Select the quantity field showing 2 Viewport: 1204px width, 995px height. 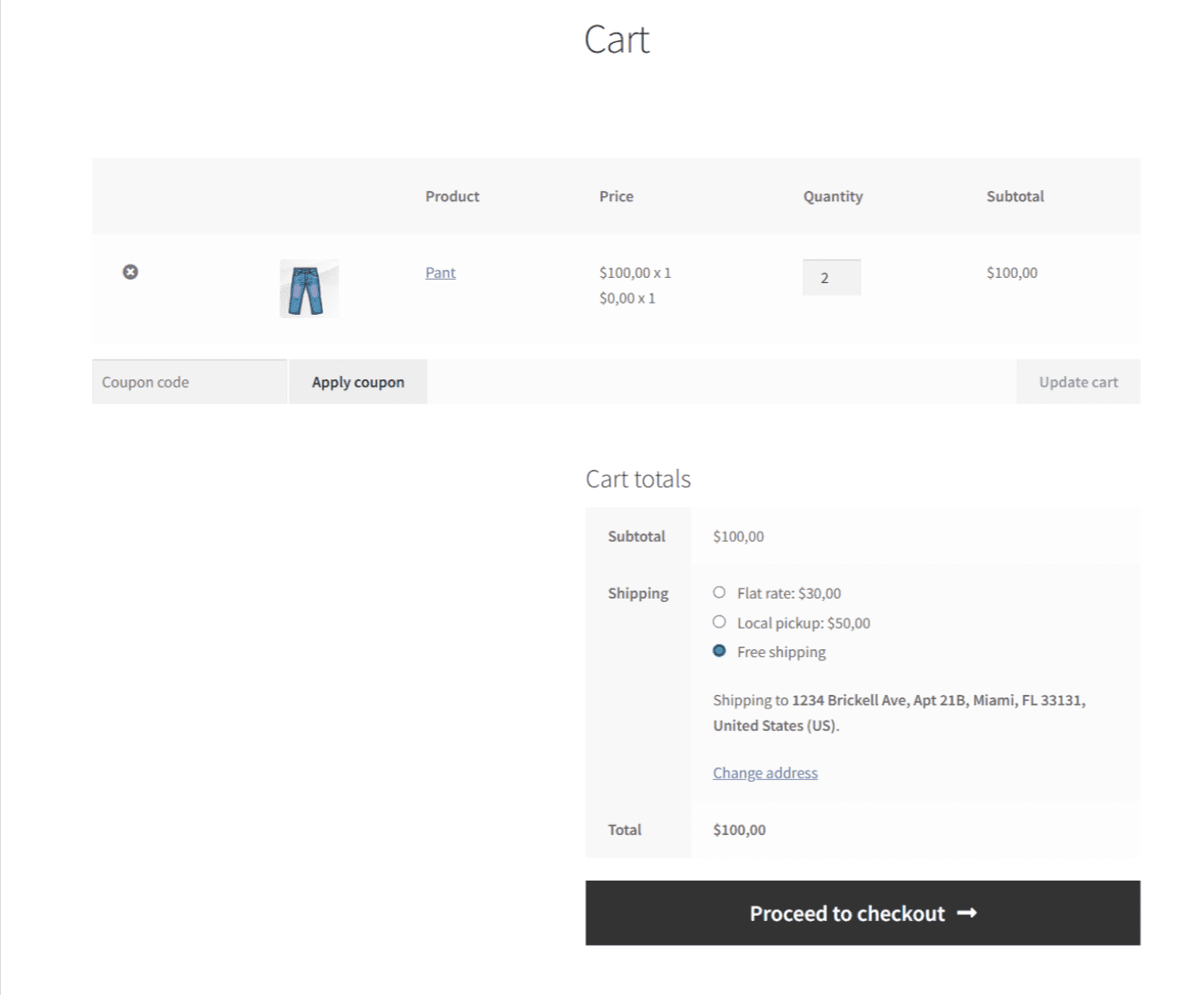(831, 277)
